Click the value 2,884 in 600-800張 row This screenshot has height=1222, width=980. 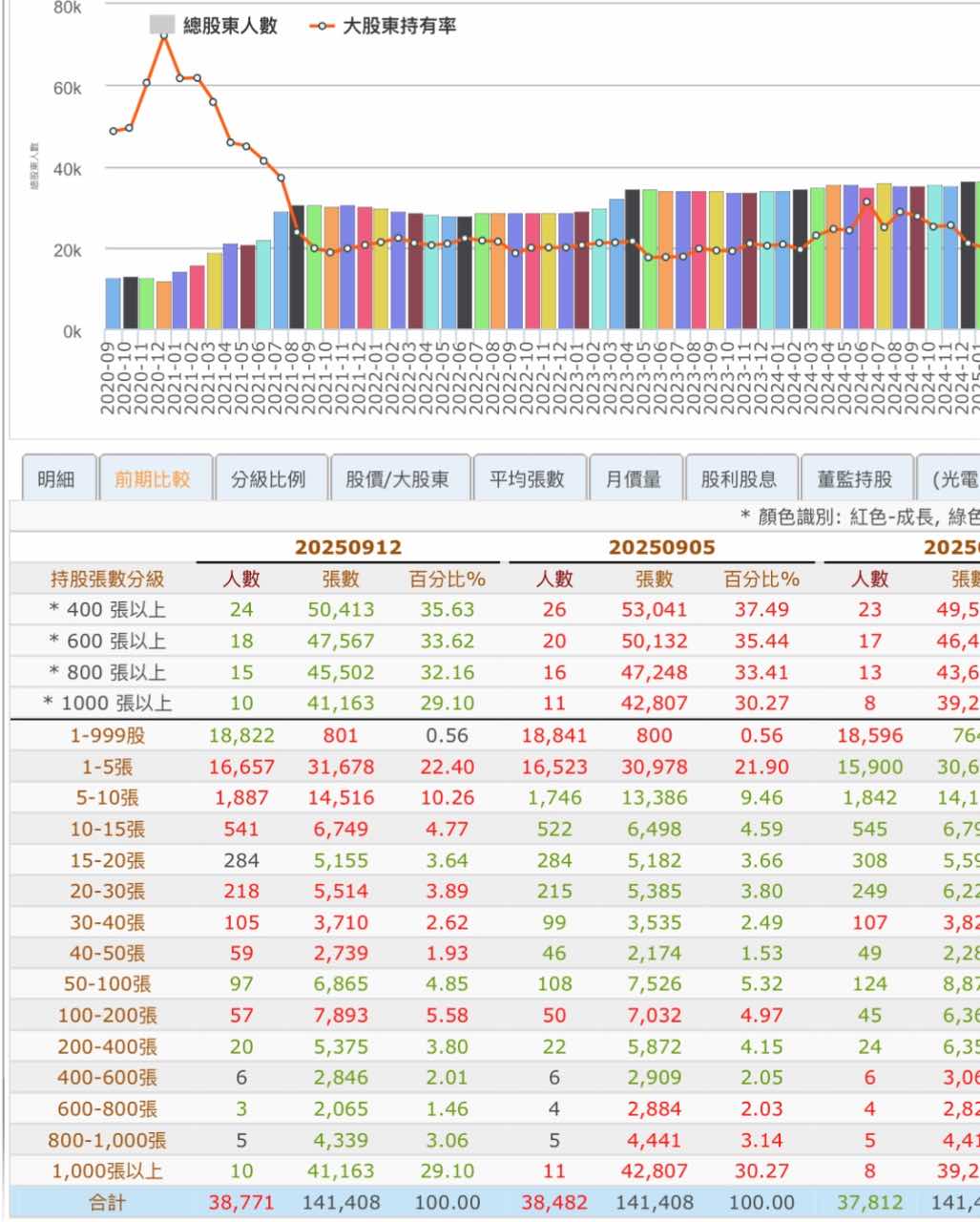[x=654, y=1108]
